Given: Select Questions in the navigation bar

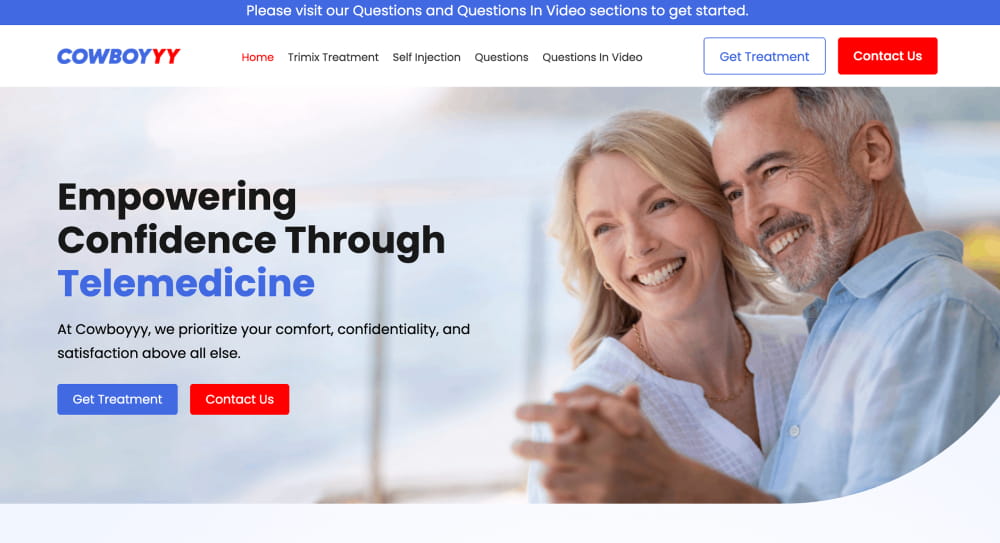Looking at the screenshot, I should coord(501,57).
